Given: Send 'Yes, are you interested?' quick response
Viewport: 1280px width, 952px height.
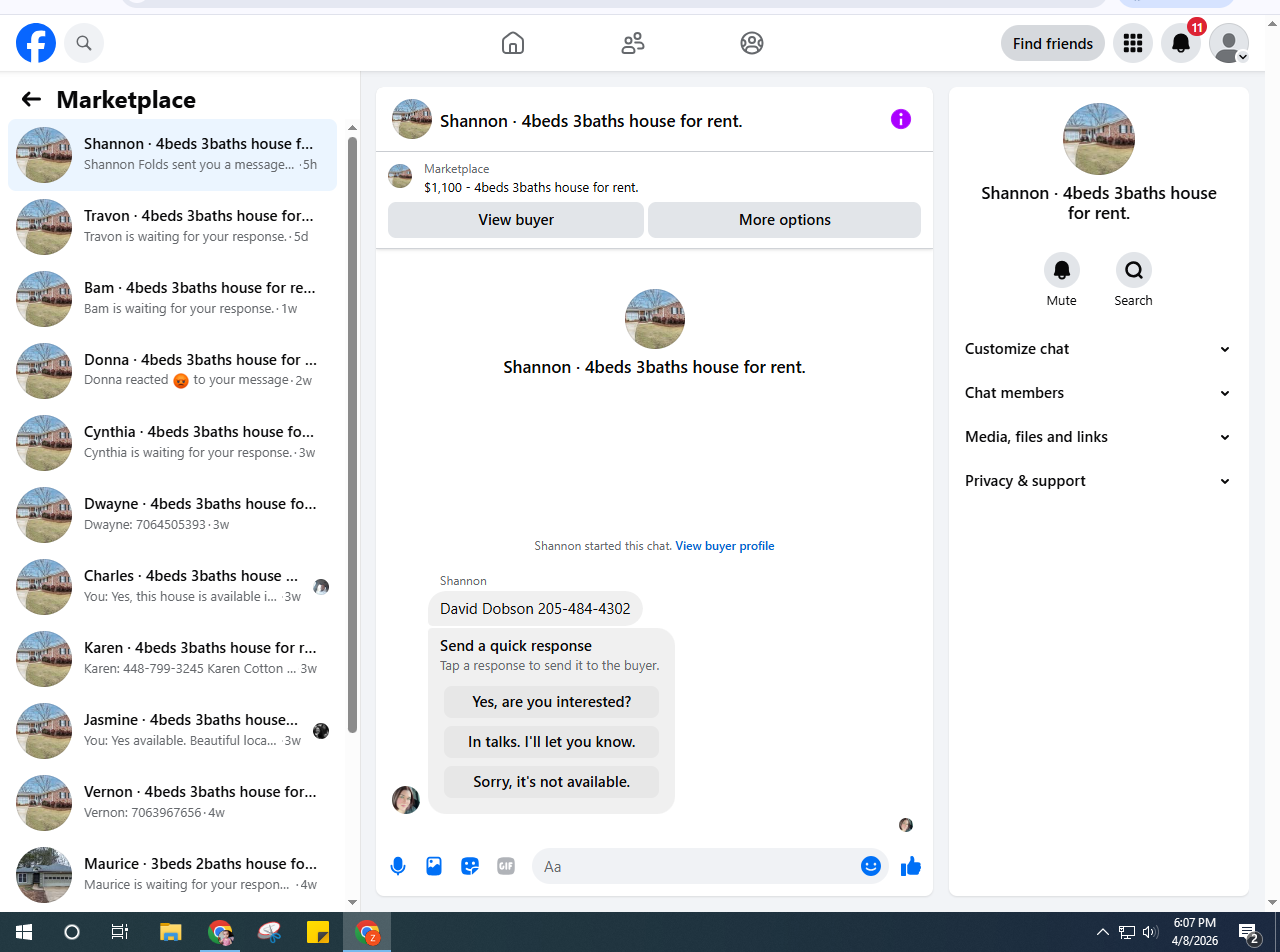Looking at the screenshot, I should [552, 702].
